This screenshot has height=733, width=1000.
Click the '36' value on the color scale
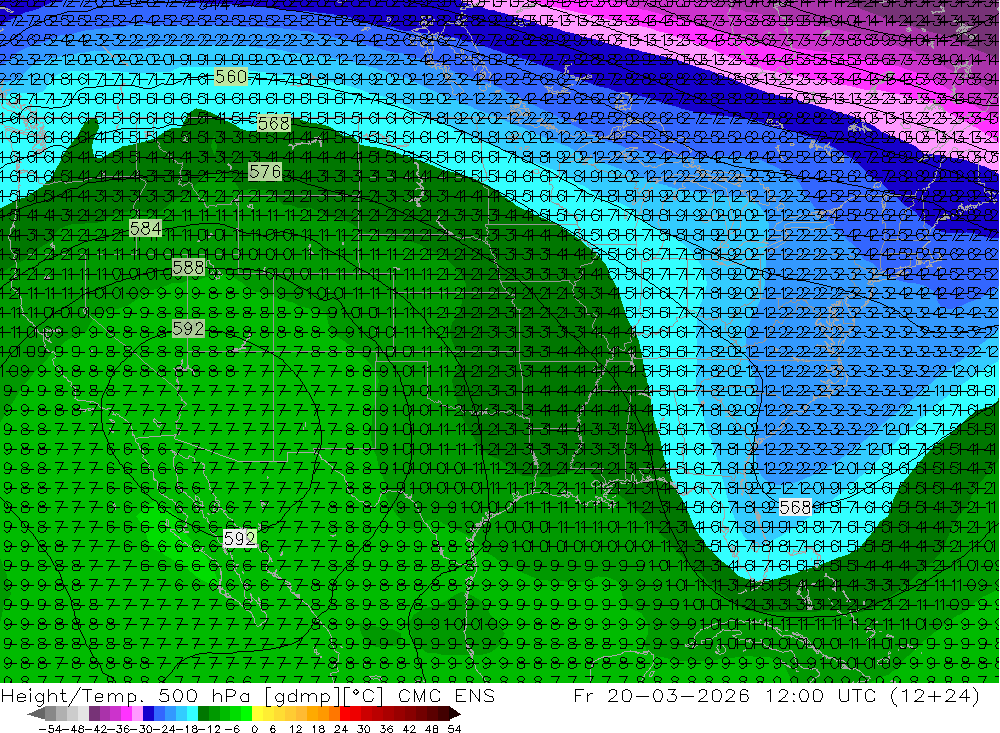[x=386, y=729]
